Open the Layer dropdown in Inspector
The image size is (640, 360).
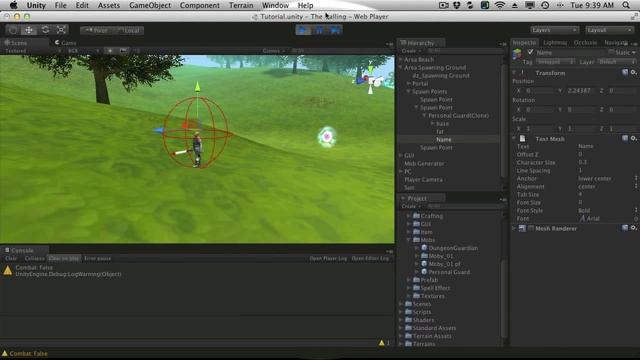pyautogui.click(x=617, y=62)
